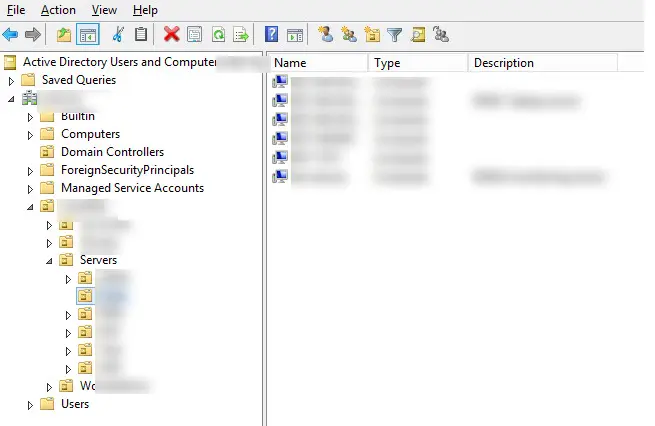
Task: Expand the Builtin container
Action: [30, 117]
